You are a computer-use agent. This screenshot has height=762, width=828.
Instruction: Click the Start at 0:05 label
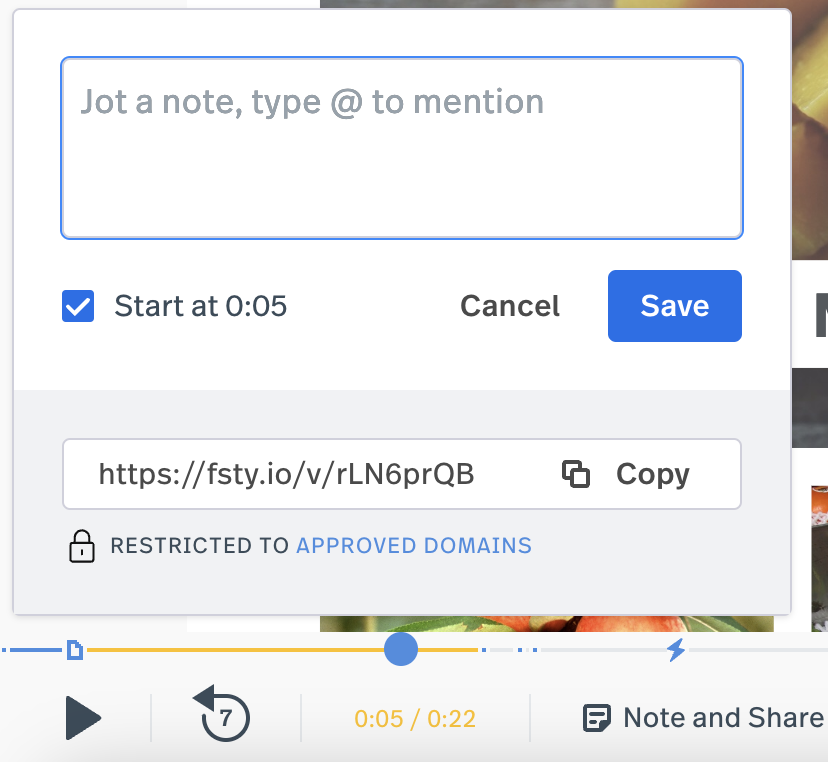[x=201, y=306]
